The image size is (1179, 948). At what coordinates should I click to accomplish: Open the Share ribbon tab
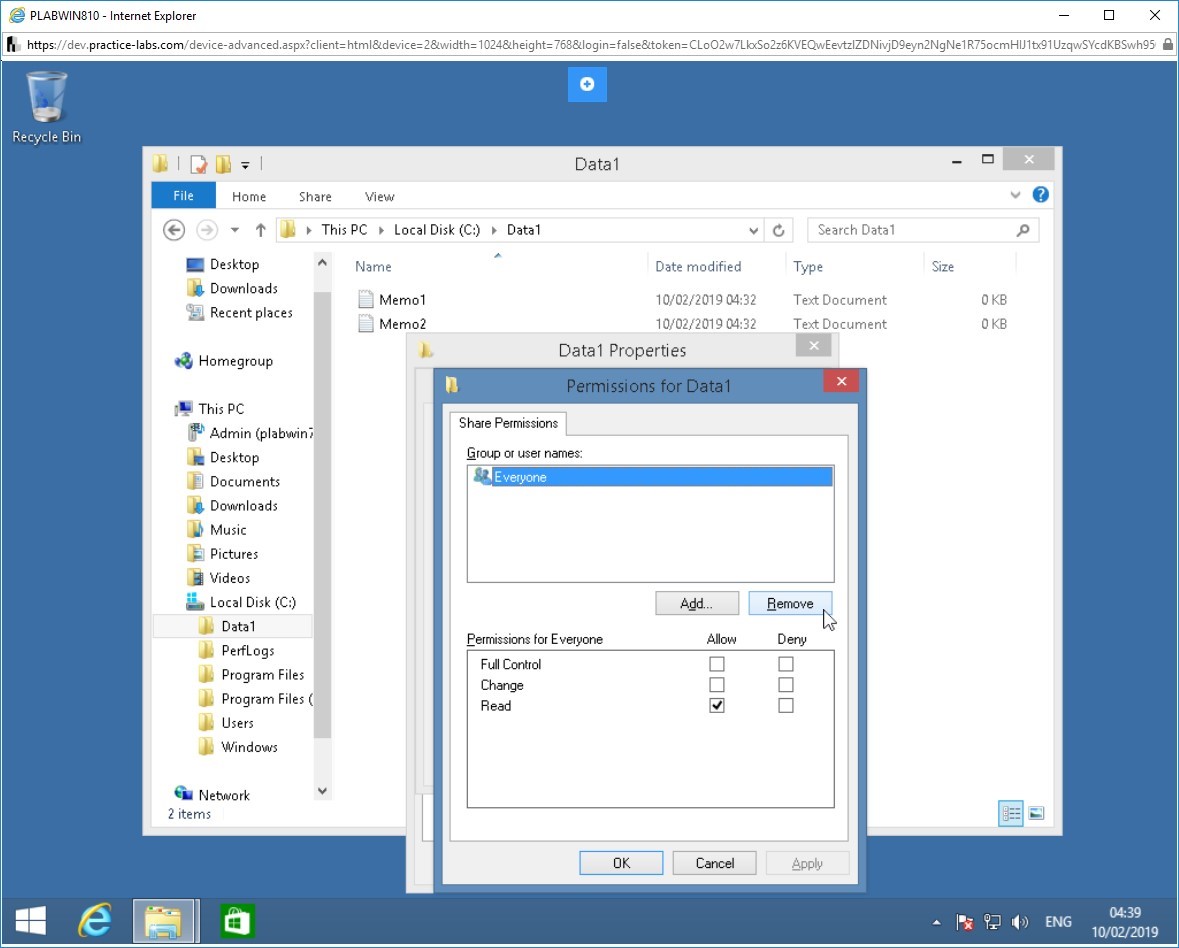point(315,196)
